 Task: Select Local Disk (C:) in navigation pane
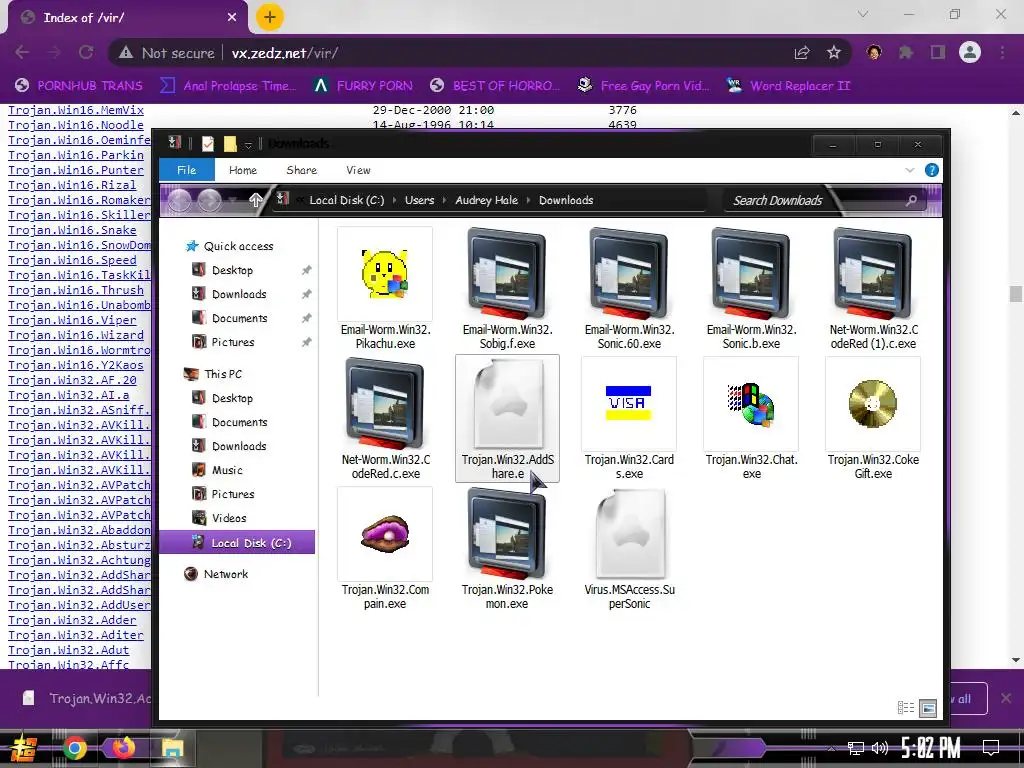tap(237, 543)
